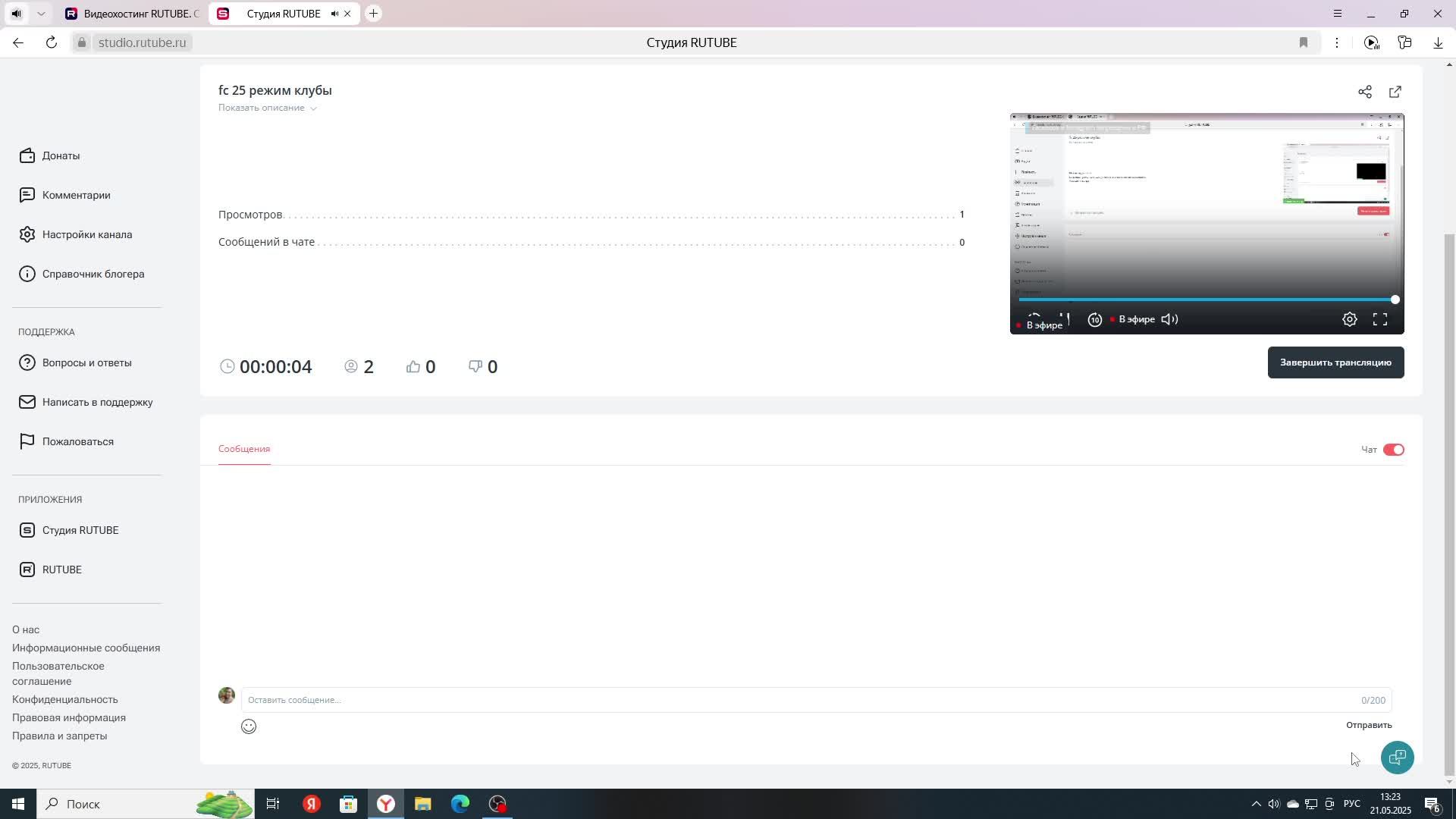Expand Показать описание

[268, 108]
